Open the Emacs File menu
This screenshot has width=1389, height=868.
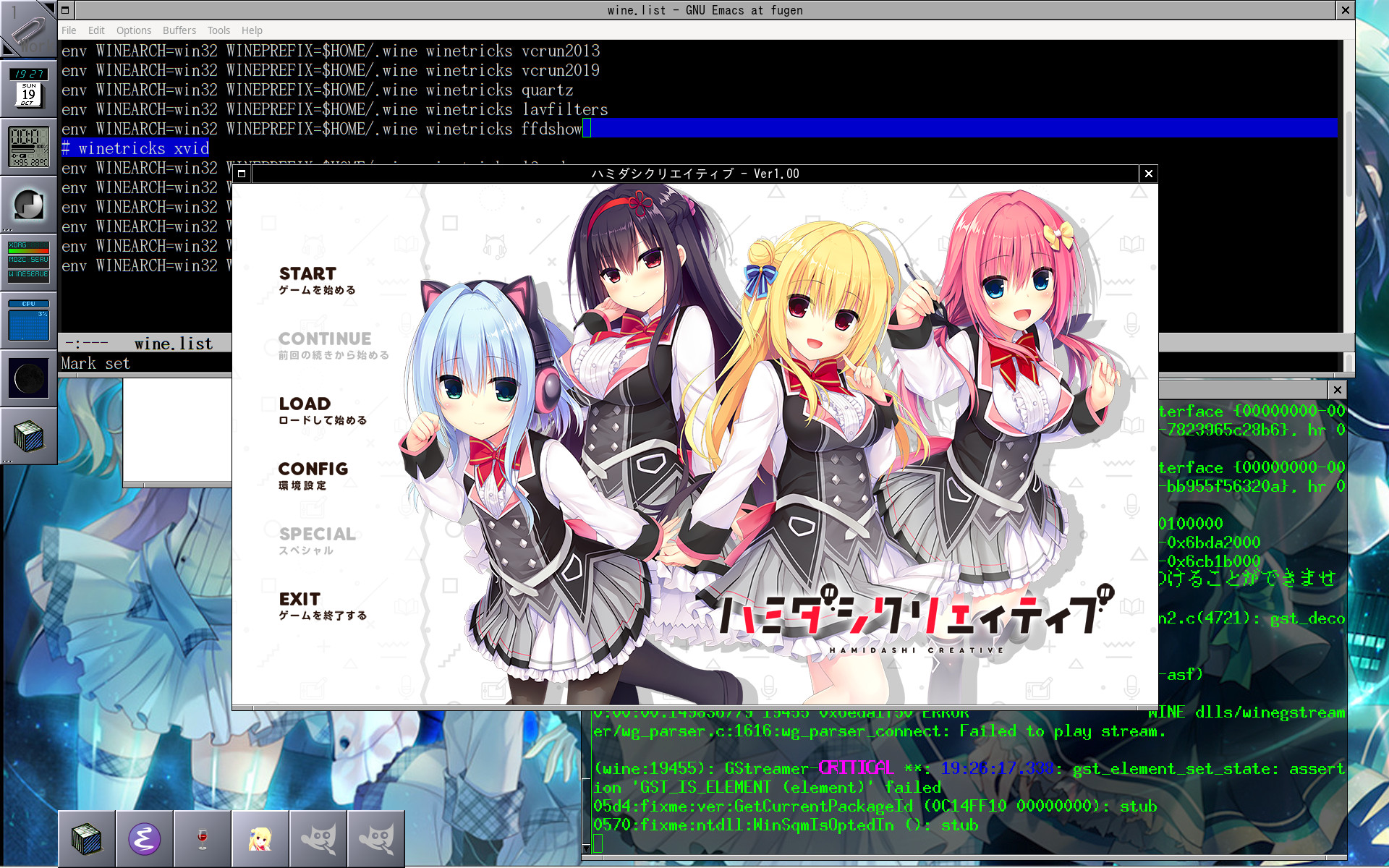(x=69, y=30)
